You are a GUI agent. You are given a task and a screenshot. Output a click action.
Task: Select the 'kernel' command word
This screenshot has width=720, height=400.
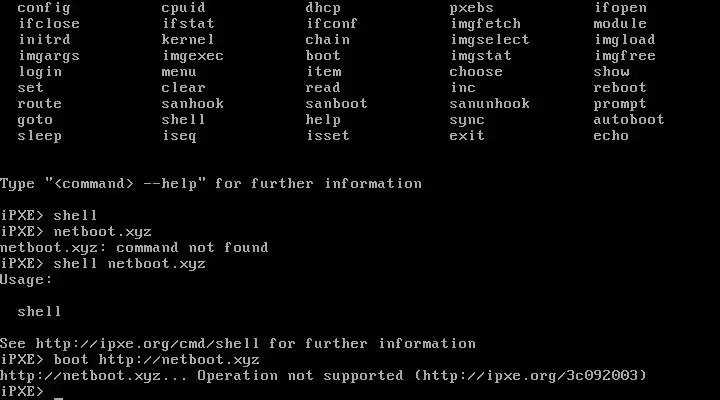point(188,39)
